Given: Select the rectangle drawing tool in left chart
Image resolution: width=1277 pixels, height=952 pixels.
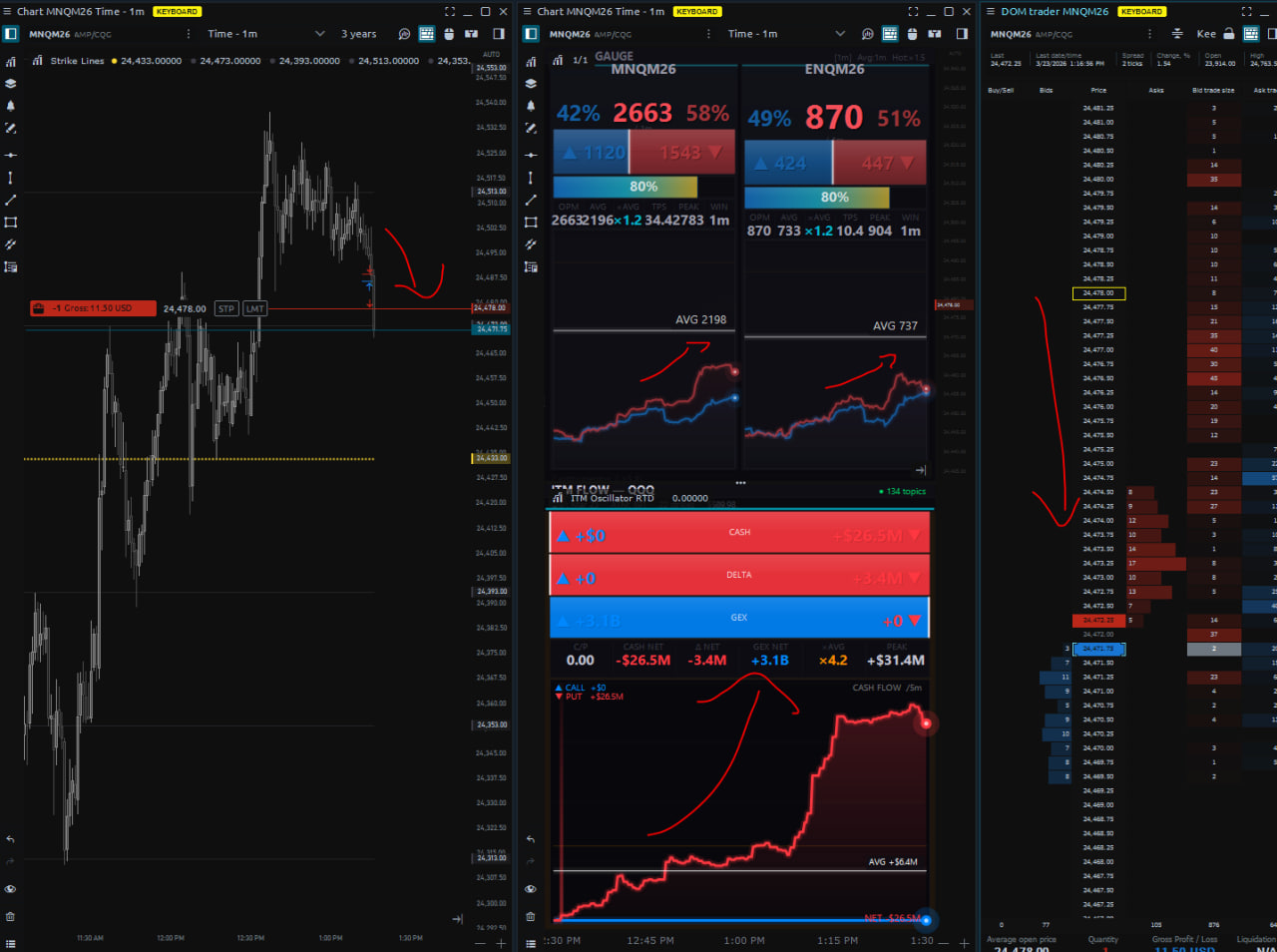Looking at the screenshot, I should click(11, 223).
